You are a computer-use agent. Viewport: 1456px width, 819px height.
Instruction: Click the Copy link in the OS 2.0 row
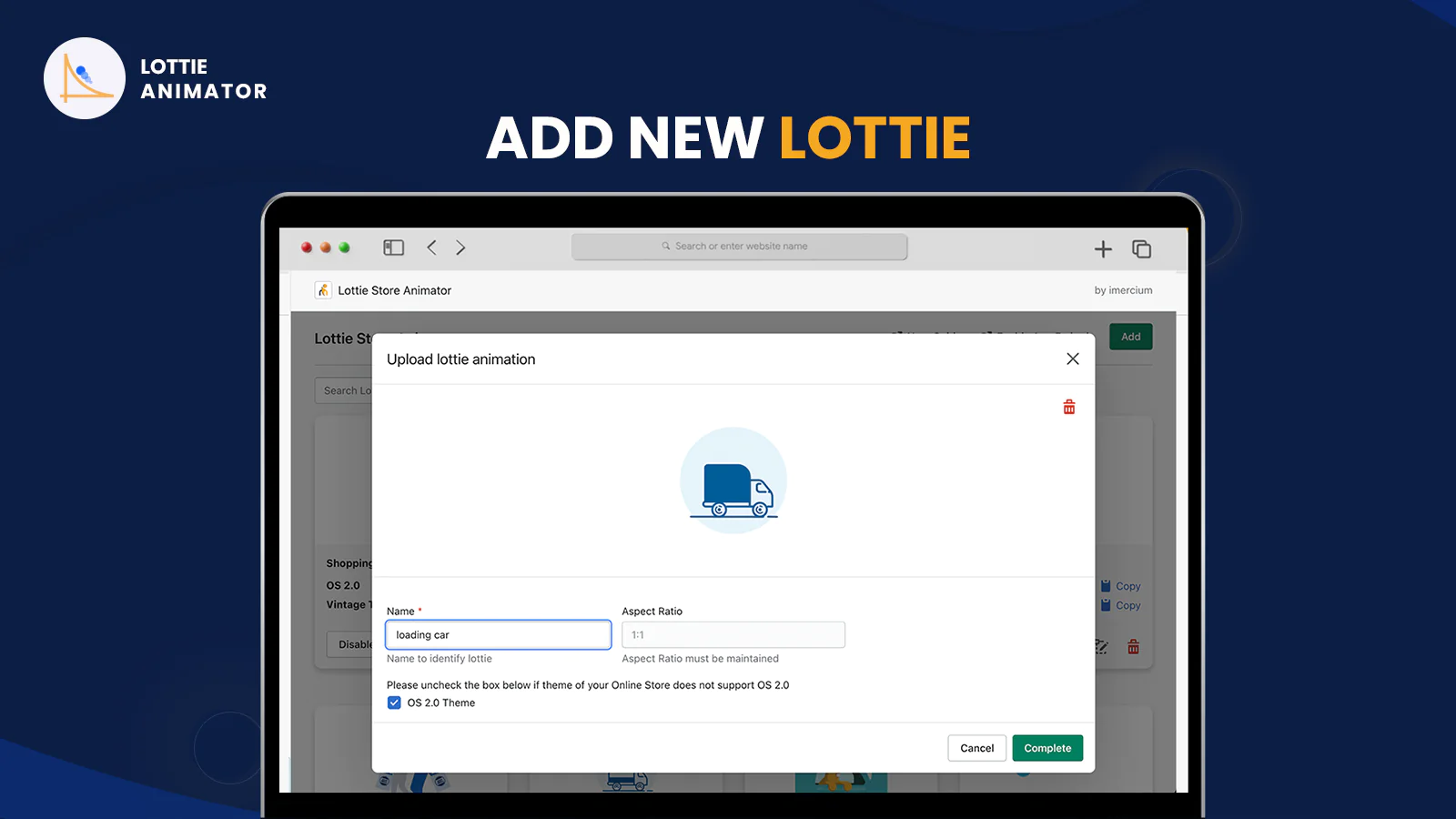1128,586
